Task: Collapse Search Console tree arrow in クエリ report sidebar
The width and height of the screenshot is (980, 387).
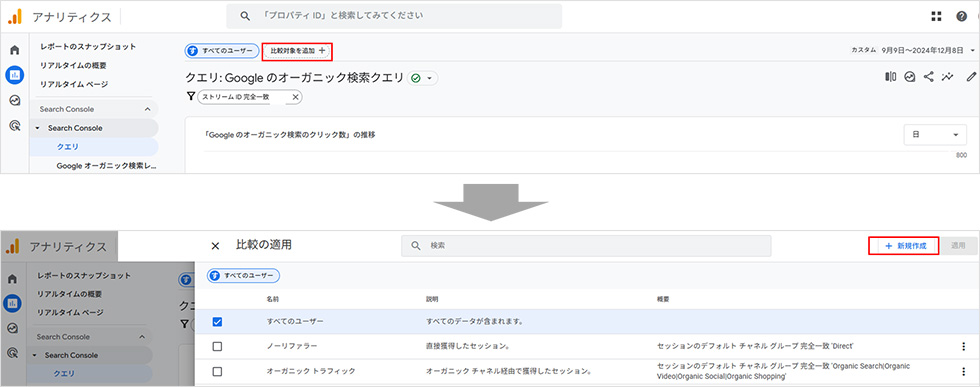Action: tap(37, 128)
